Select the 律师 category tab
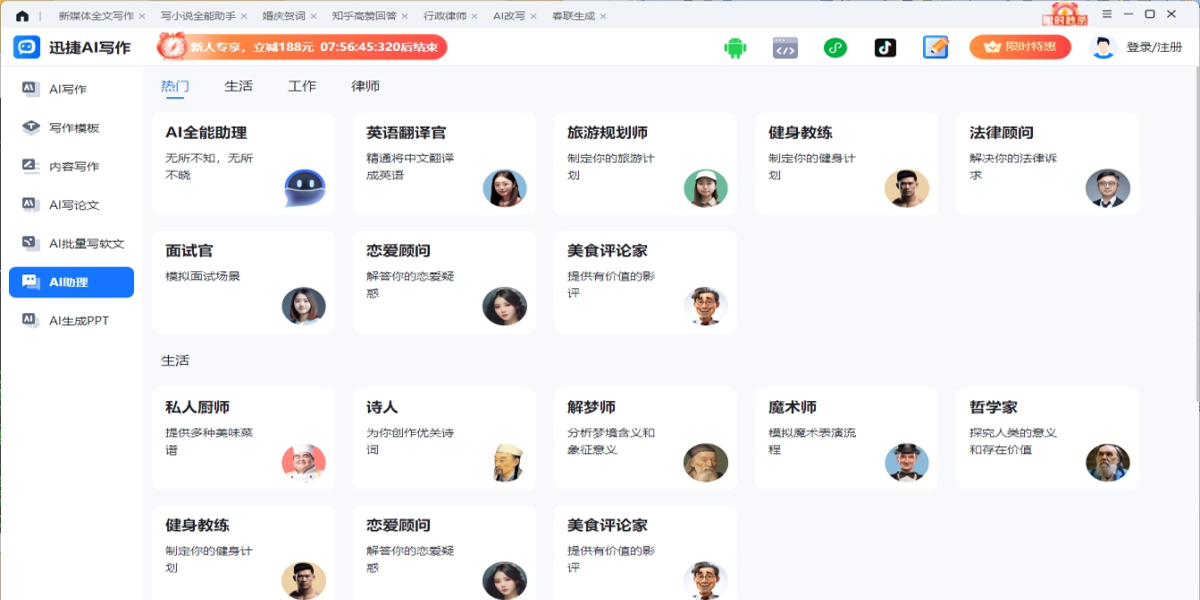Viewport: 1200px width, 600px height. click(x=365, y=86)
